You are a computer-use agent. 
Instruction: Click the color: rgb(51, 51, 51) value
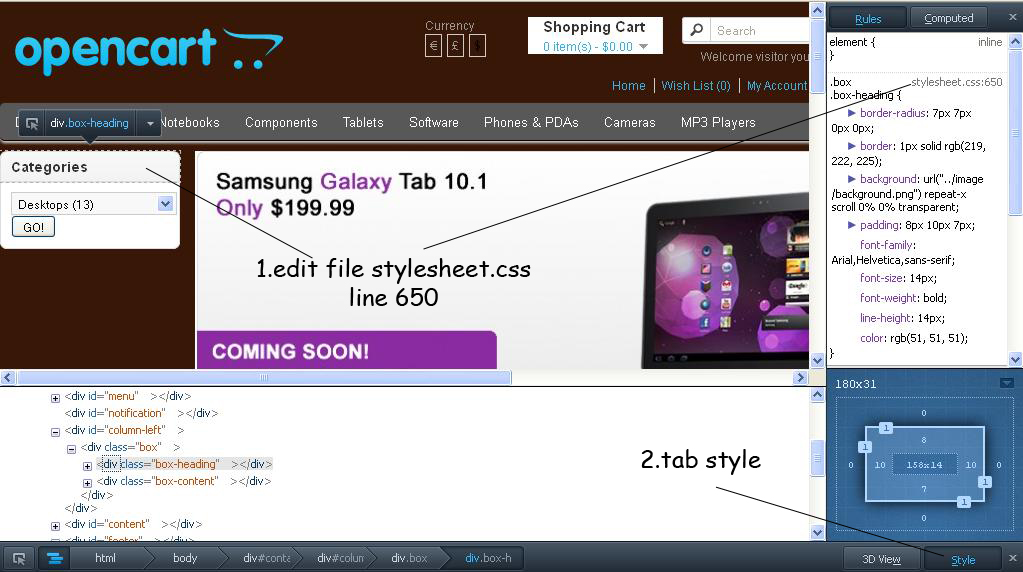point(929,338)
